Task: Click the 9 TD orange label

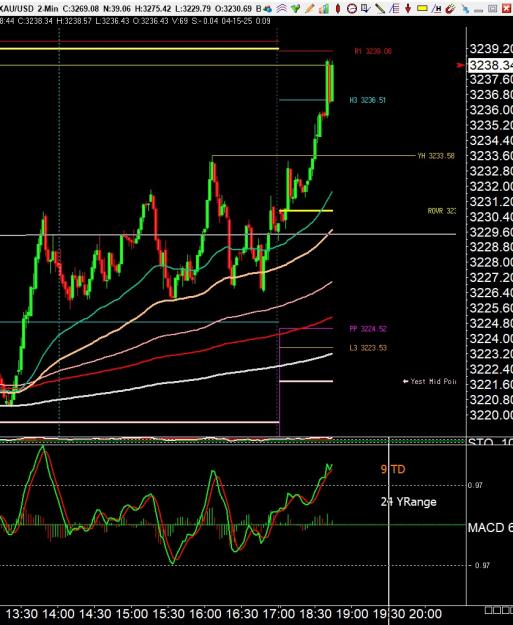Action: pos(393,469)
